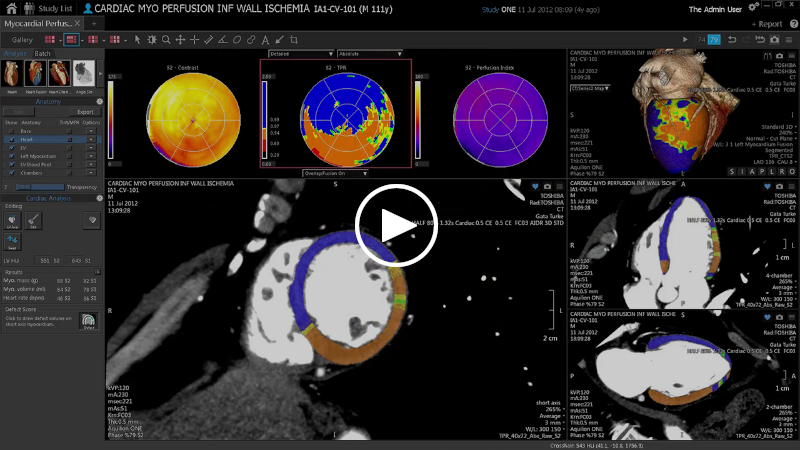This screenshot has height=450, width=800.
Task: Select the text annotation tool
Action: click(265, 39)
